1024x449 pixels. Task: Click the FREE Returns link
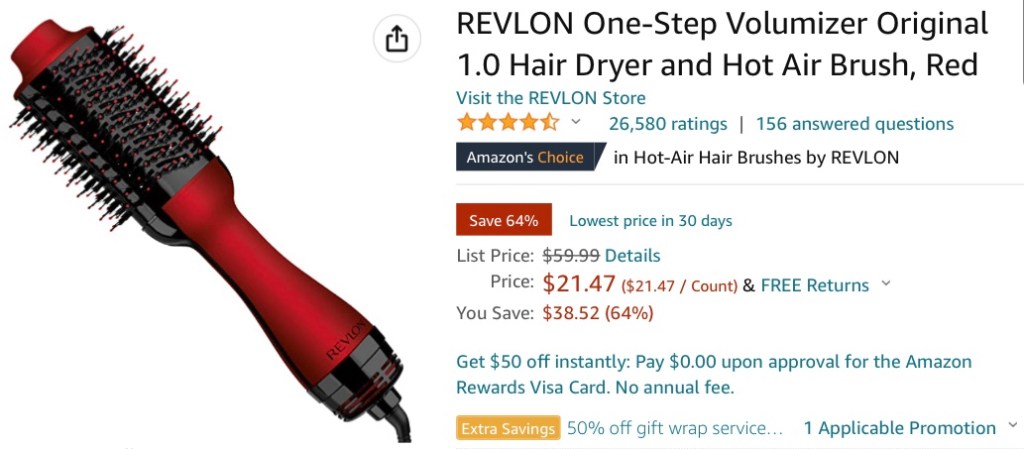pos(815,285)
